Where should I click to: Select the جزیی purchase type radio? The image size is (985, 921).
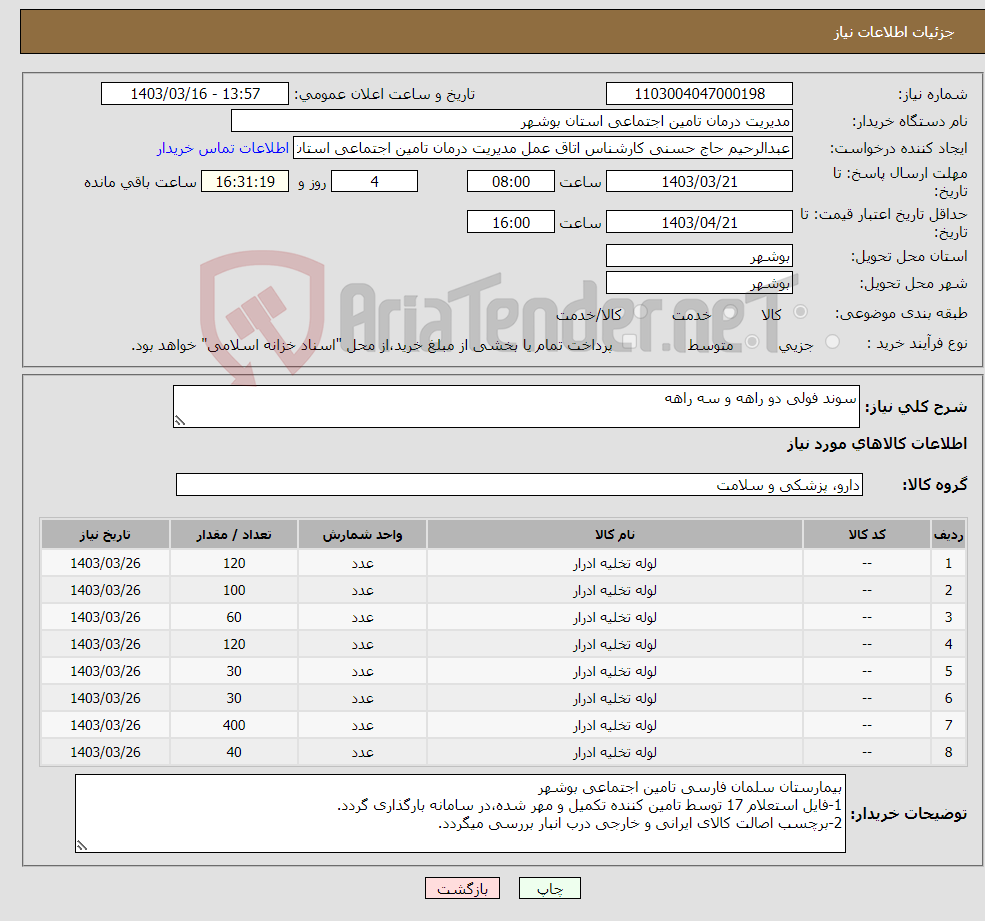pyautogui.click(x=832, y=342)
